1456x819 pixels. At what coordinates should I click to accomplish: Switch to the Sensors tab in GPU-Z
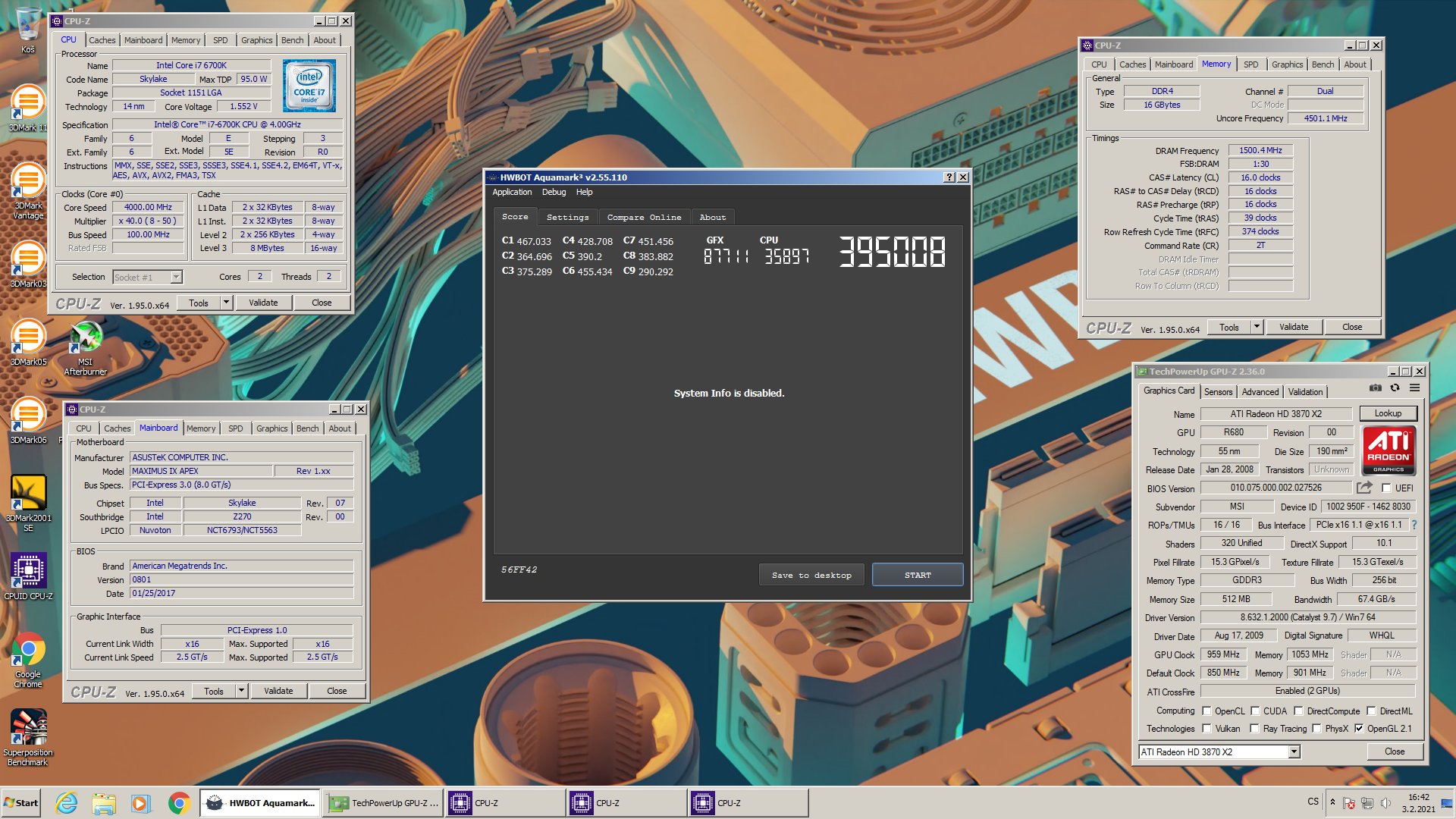1218,392
